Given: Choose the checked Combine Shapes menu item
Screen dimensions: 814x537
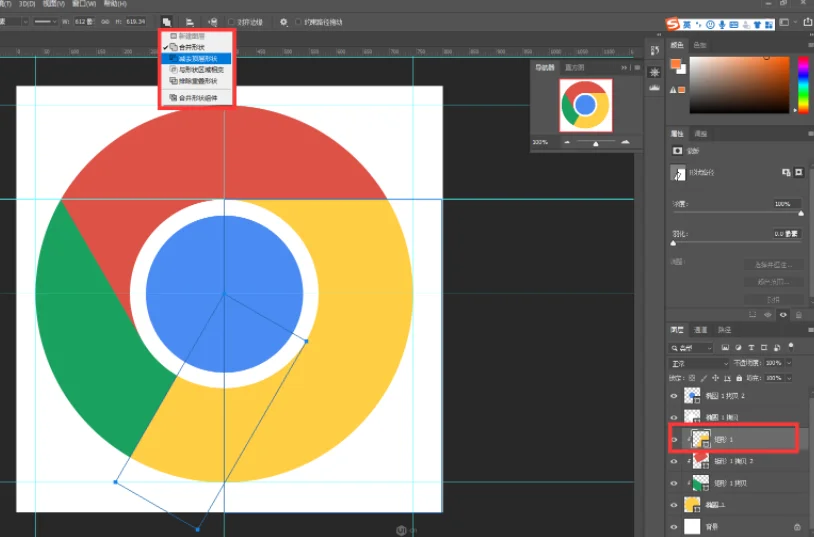Looking at the screenshot, I should coord(196,47).
